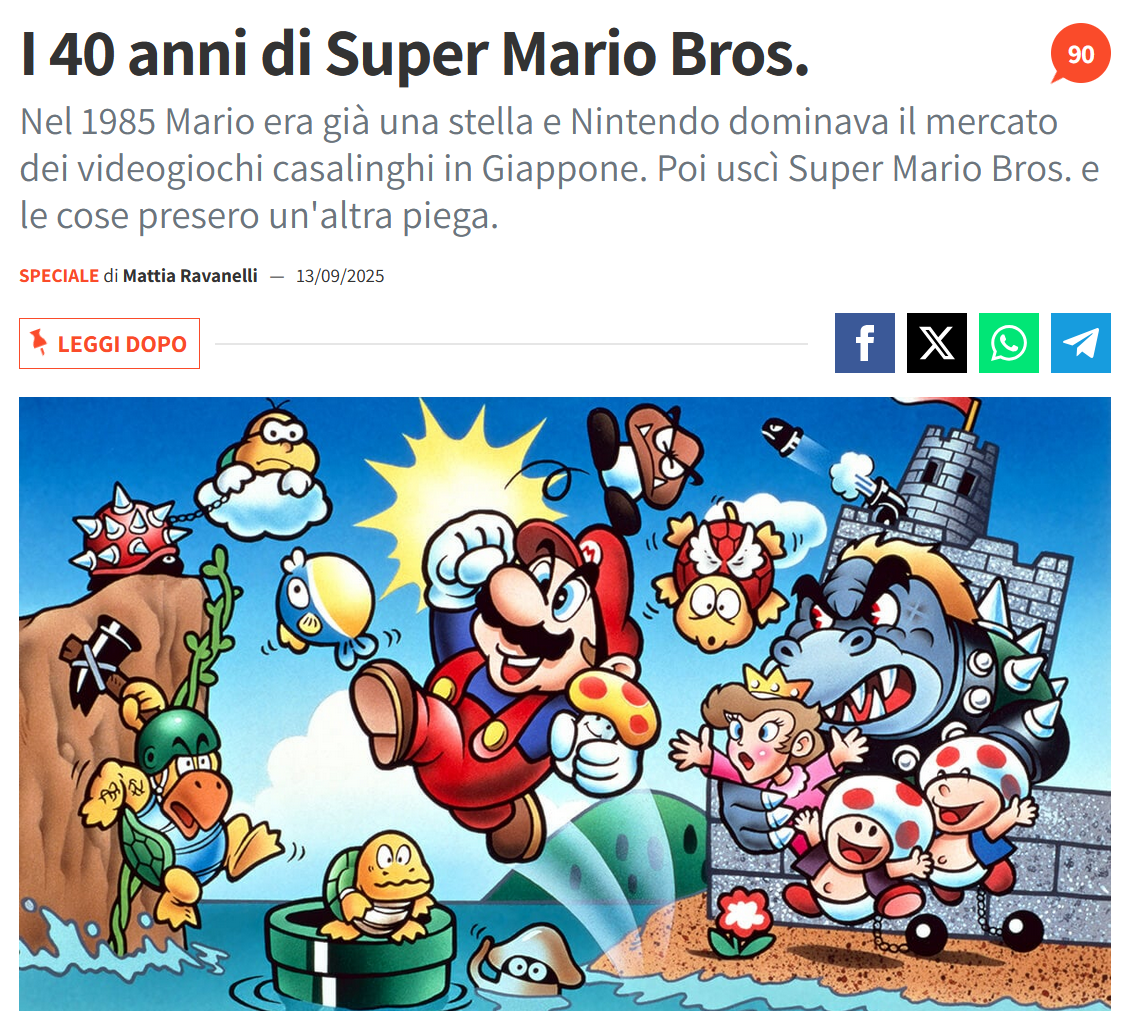The image size is (1132, 1032).
Task: Open the SPECIALE category link
Action: click(59, 276)
